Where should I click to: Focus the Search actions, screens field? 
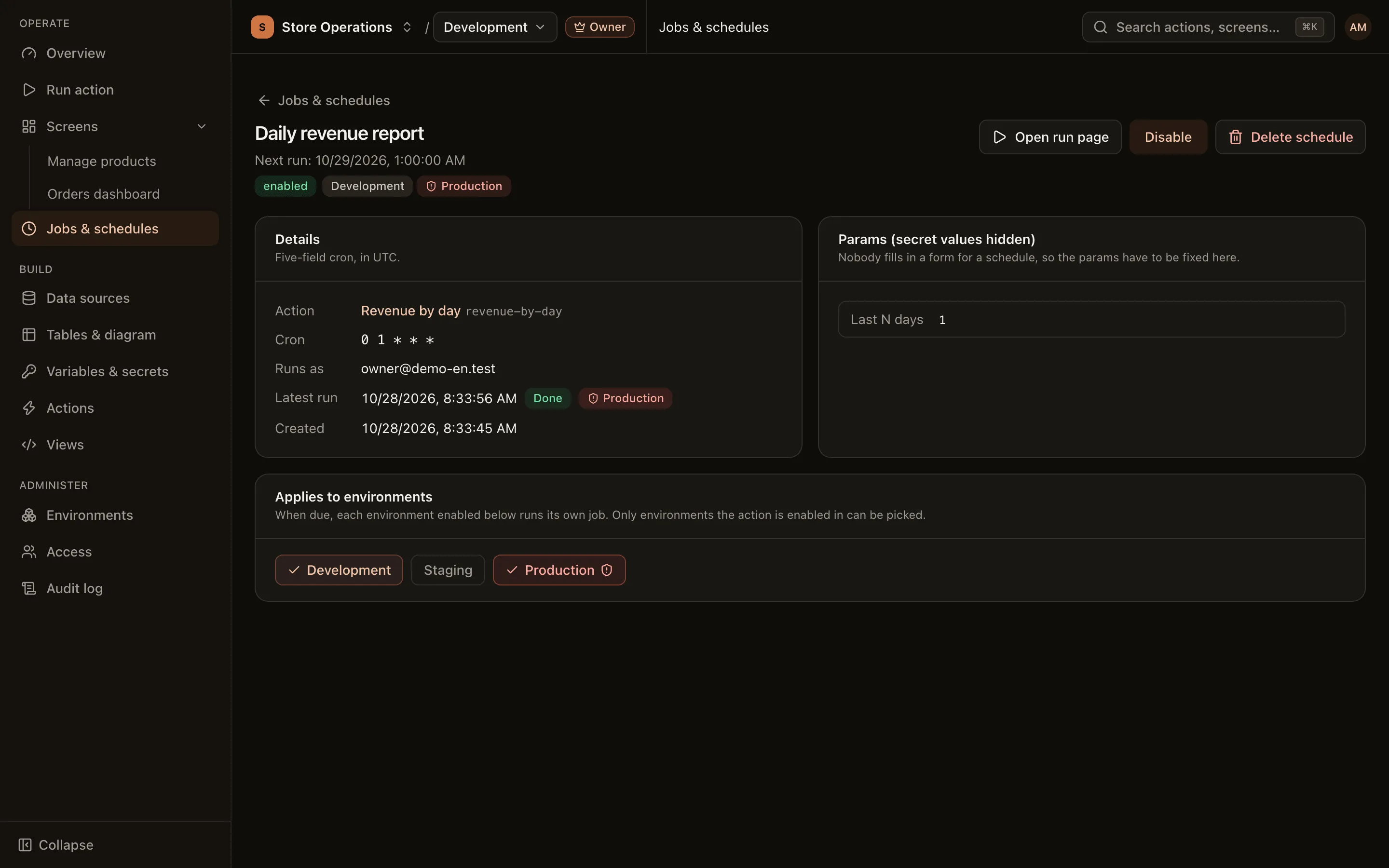tap(1208, 27)
